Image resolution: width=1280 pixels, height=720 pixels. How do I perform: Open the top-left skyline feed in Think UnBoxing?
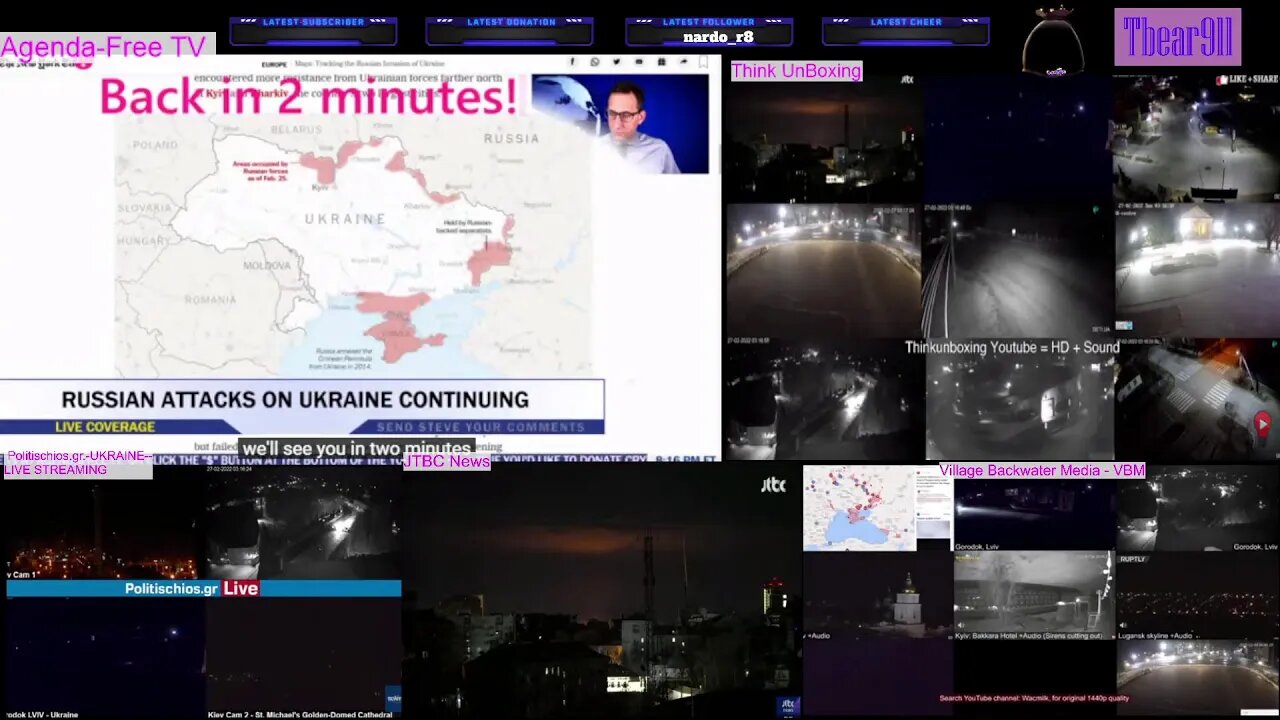[x=823, y=137]
